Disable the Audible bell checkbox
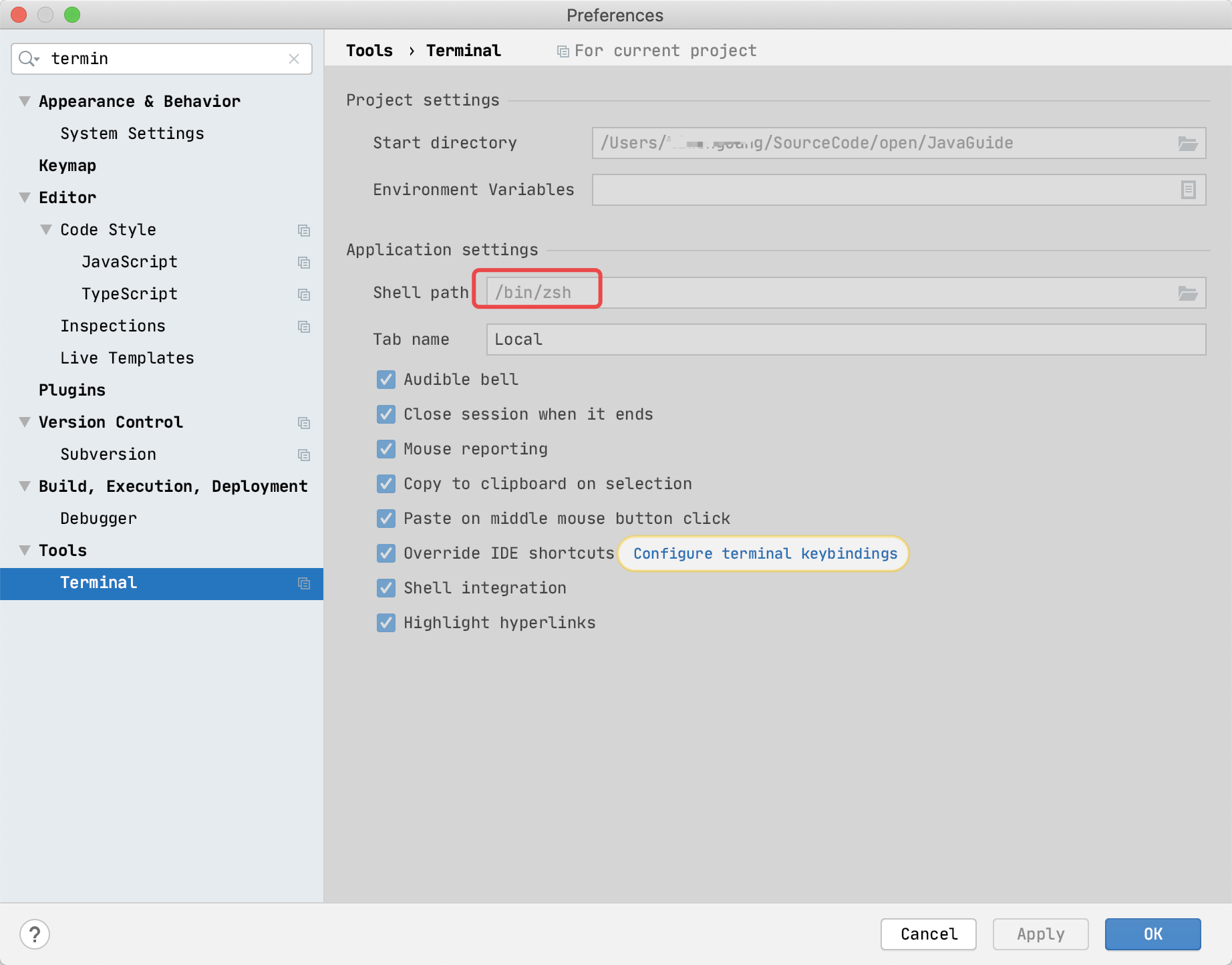 click(x=386, y=380)
